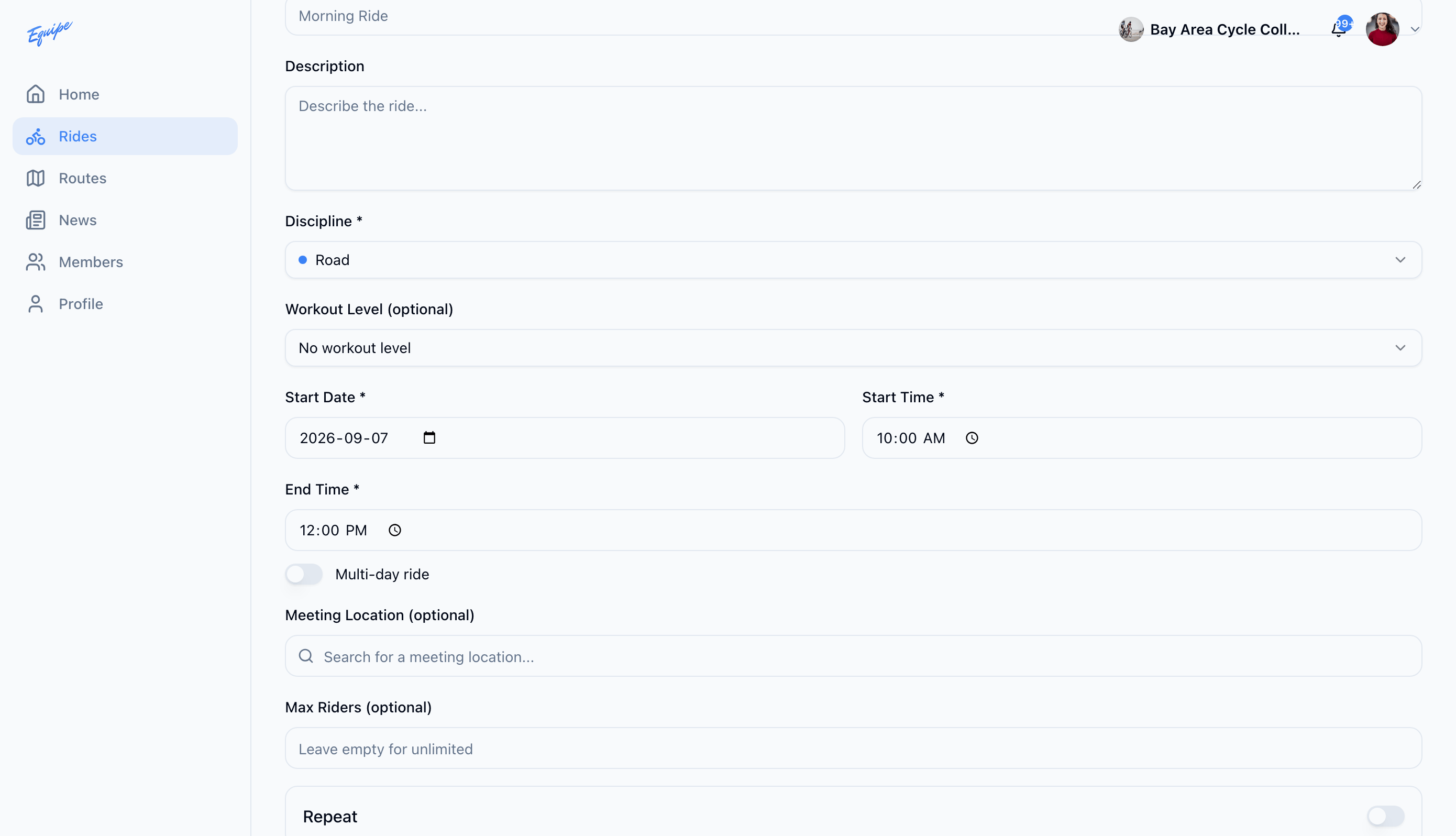Screen dimensions: 1456x836
Task: Click the News newspaper icon
Action: (36, 220)
